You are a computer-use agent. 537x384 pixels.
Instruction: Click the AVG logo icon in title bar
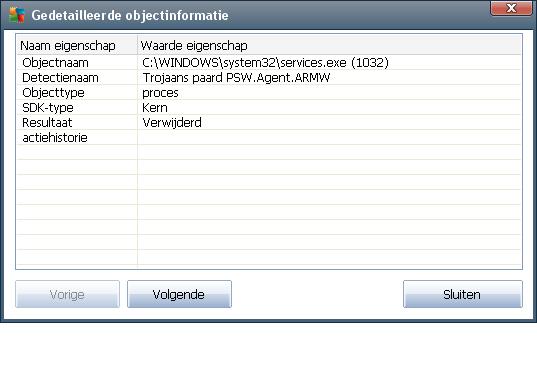point(17,15)
